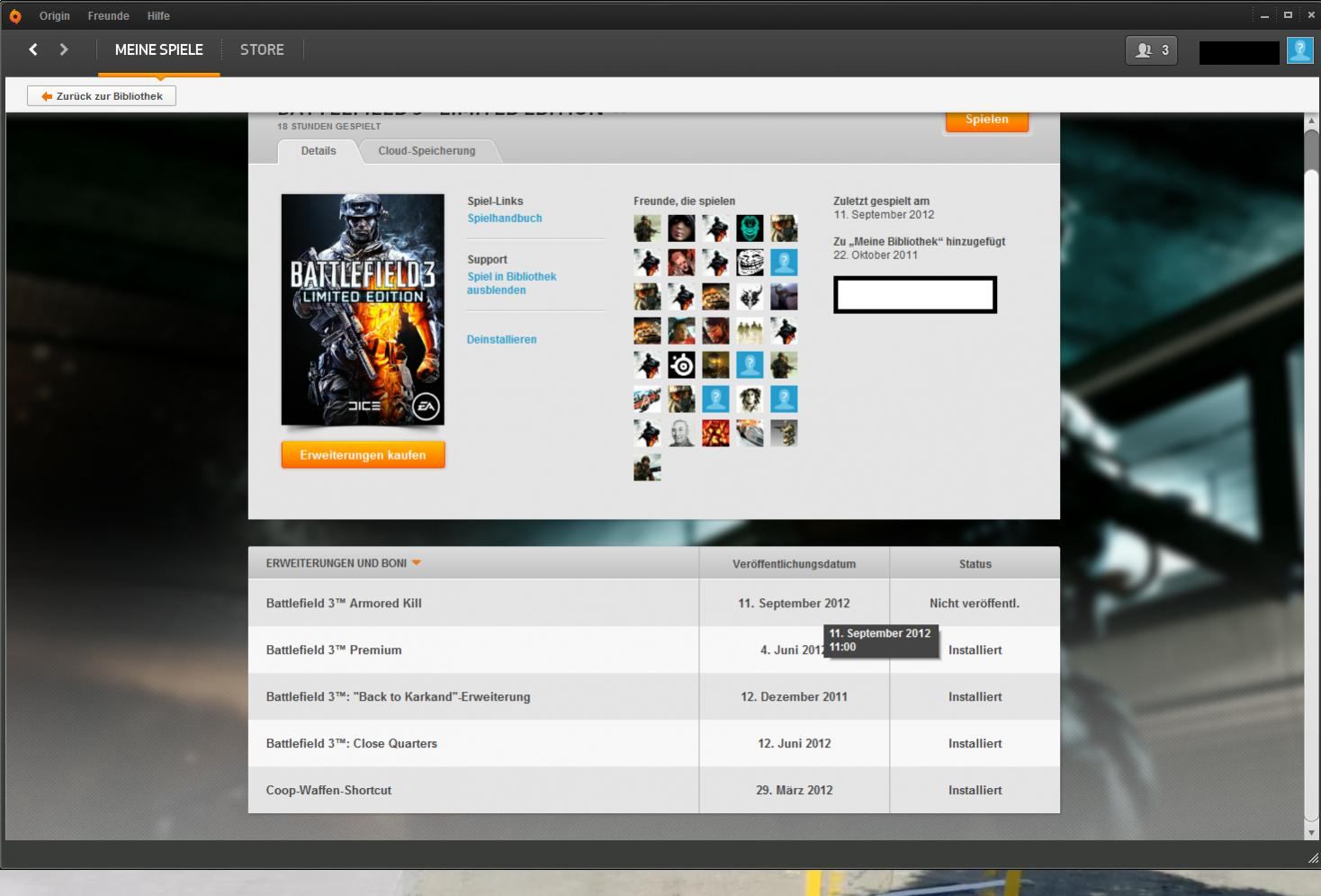Select the racing car logo friend avatar

coord(647,399)
